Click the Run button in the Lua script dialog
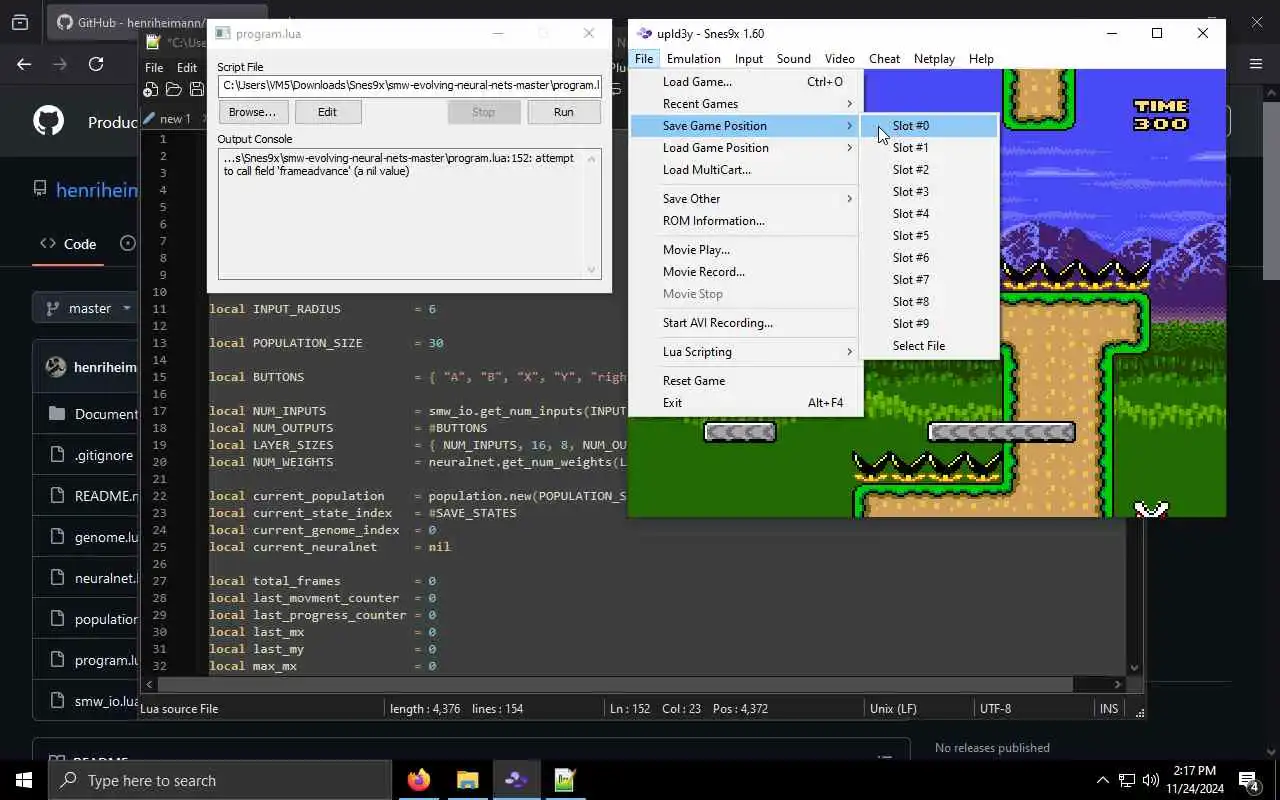Screen dimensions: 1280x800 tap(564, 112)
